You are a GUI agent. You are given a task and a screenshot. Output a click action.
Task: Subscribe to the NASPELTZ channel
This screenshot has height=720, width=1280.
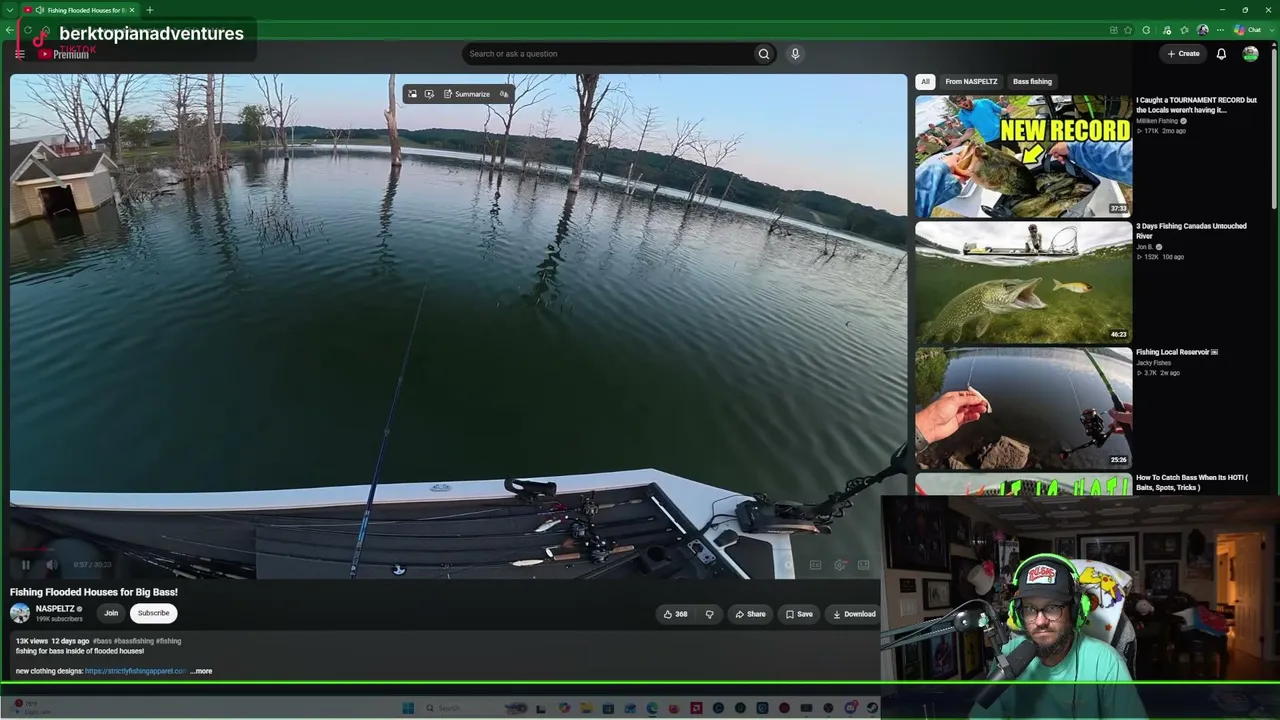(153, 613)
